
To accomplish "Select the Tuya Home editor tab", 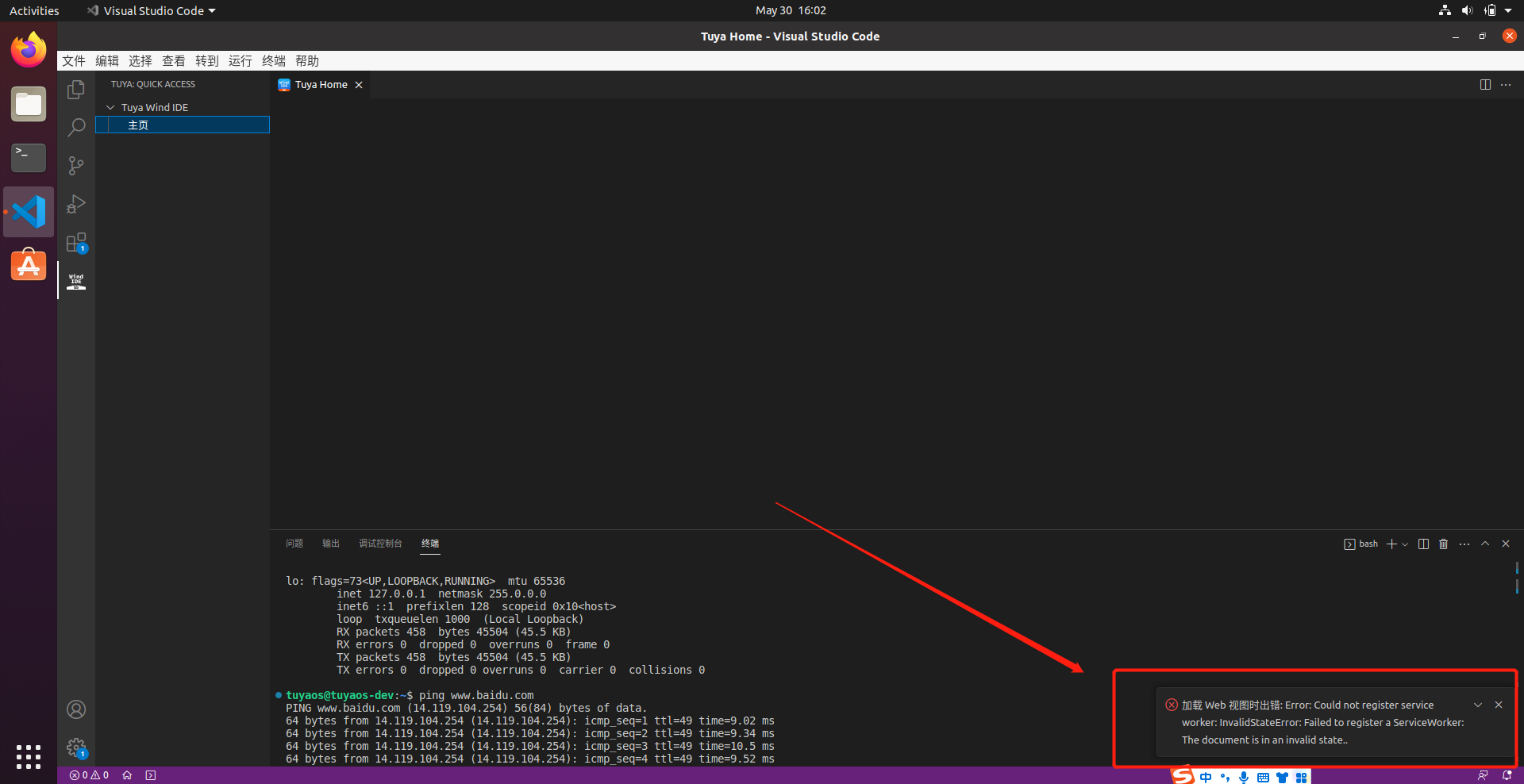I will coord(321,85).
